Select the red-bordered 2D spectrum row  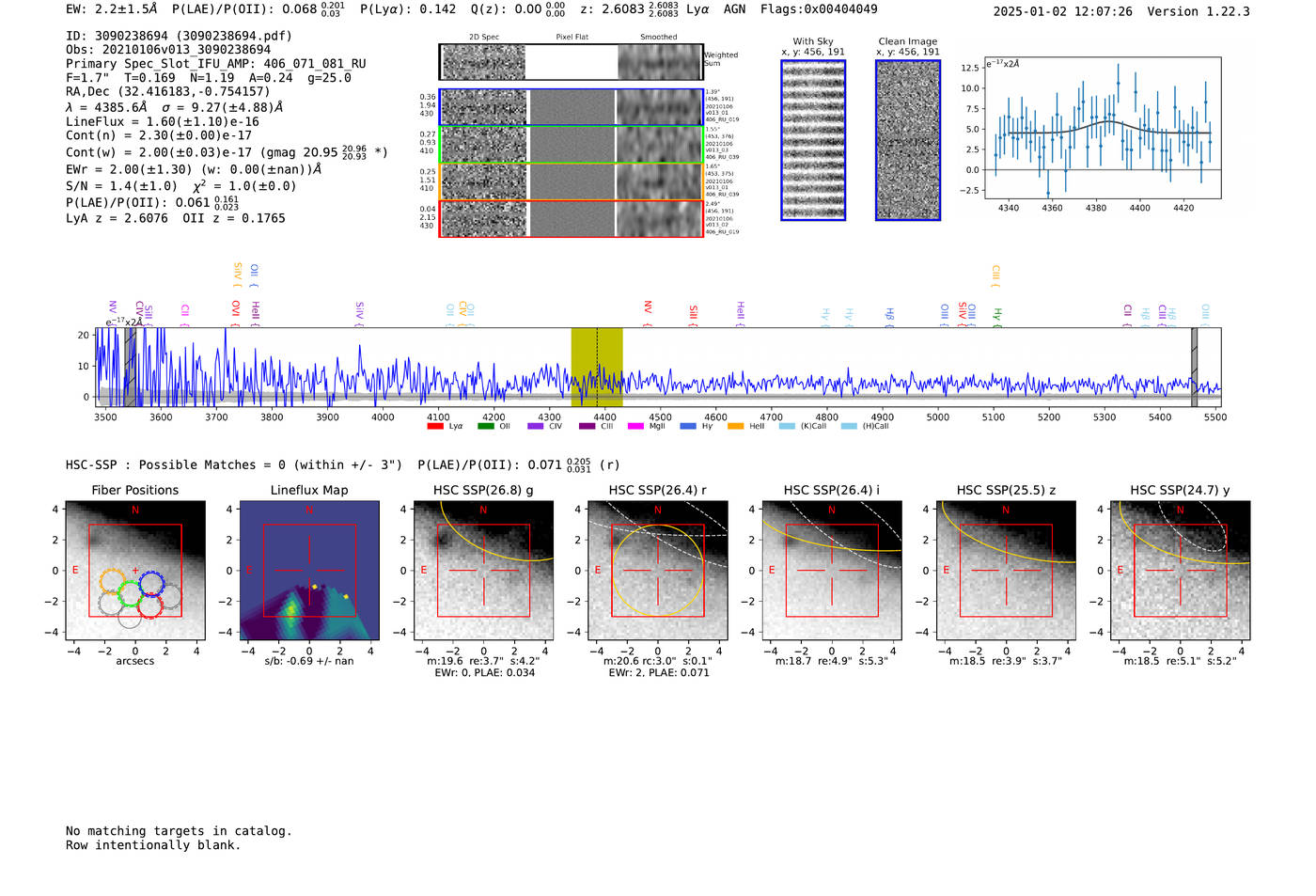[571, 218]
